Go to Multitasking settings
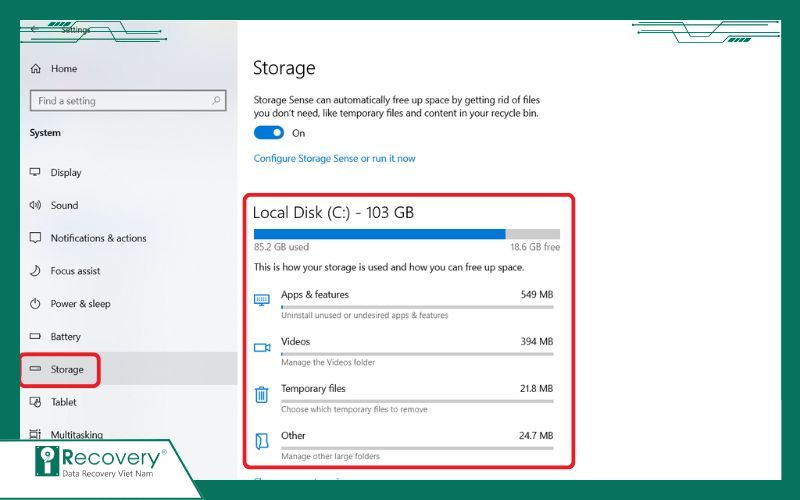800x500 pixels. tap(78, 435)
